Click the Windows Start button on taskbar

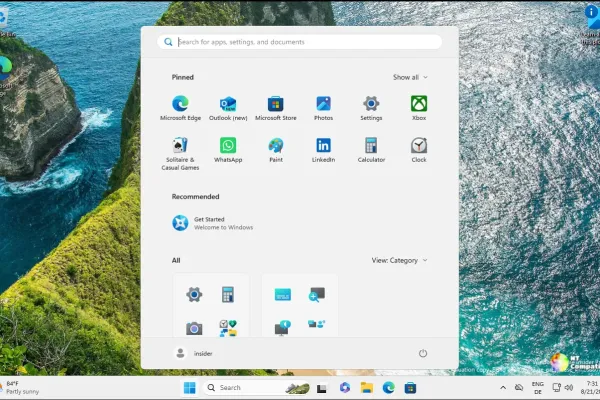tap(189, 388)
